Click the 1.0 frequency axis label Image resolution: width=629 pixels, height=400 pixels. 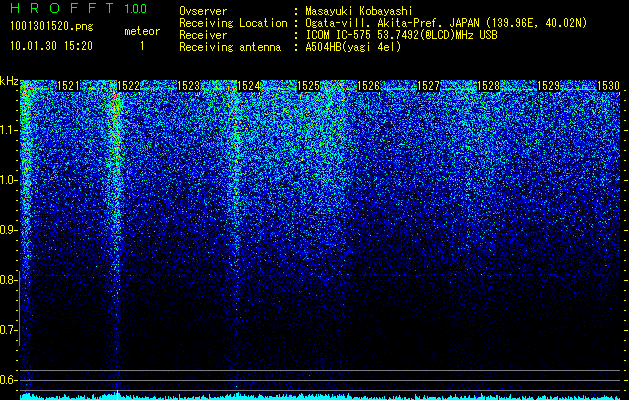point(8,180)
